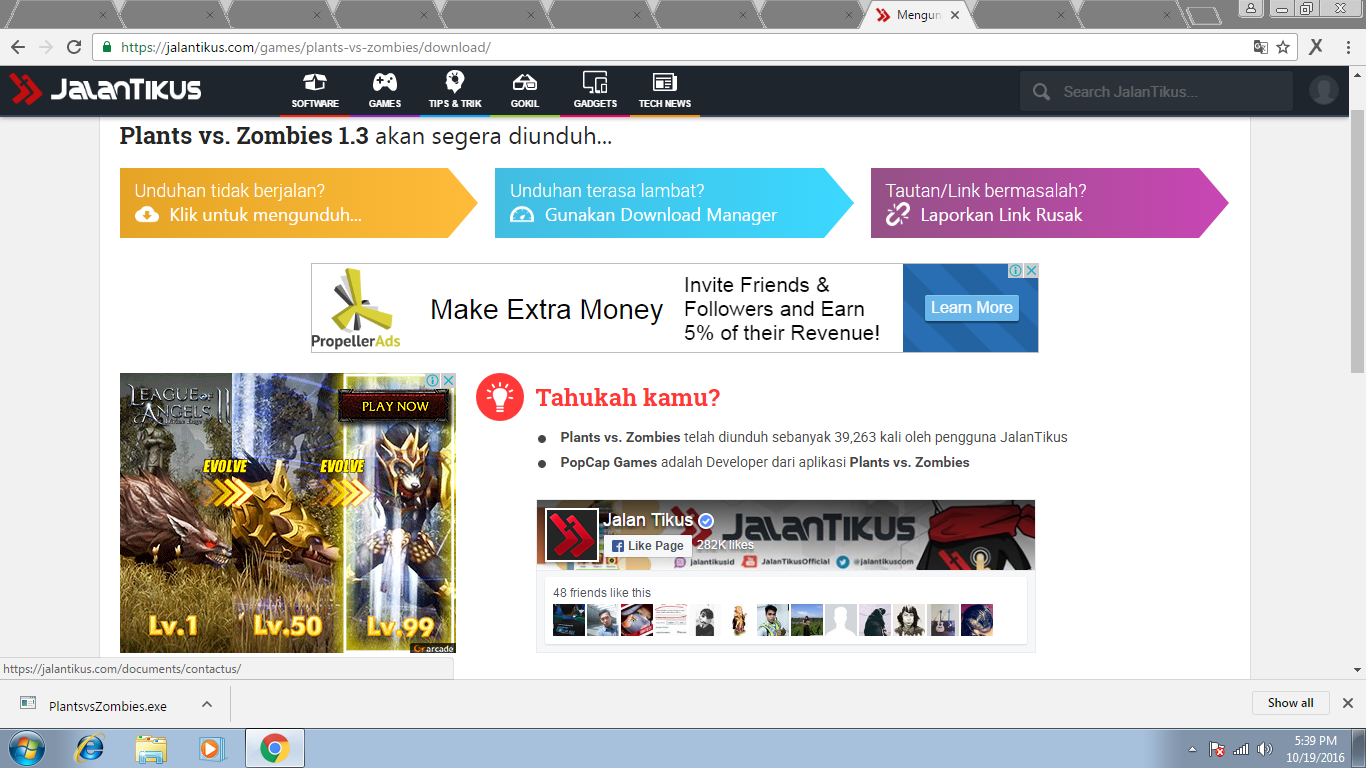Click the translate page icon
Image resolution: width=1366 pixels, height=768 pixels.
click(1261, 47)
